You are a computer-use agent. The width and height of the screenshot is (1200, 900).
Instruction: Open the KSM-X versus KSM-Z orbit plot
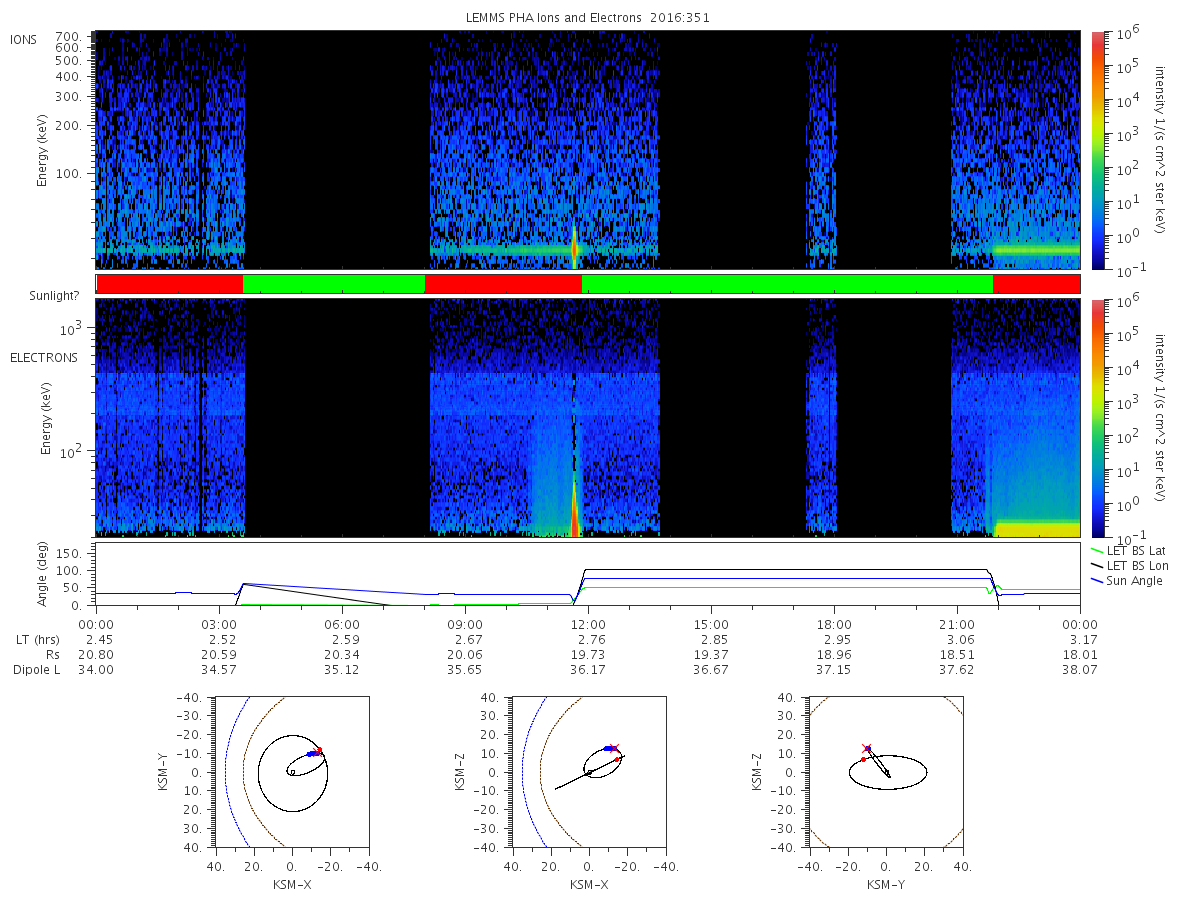click(588, 771)
